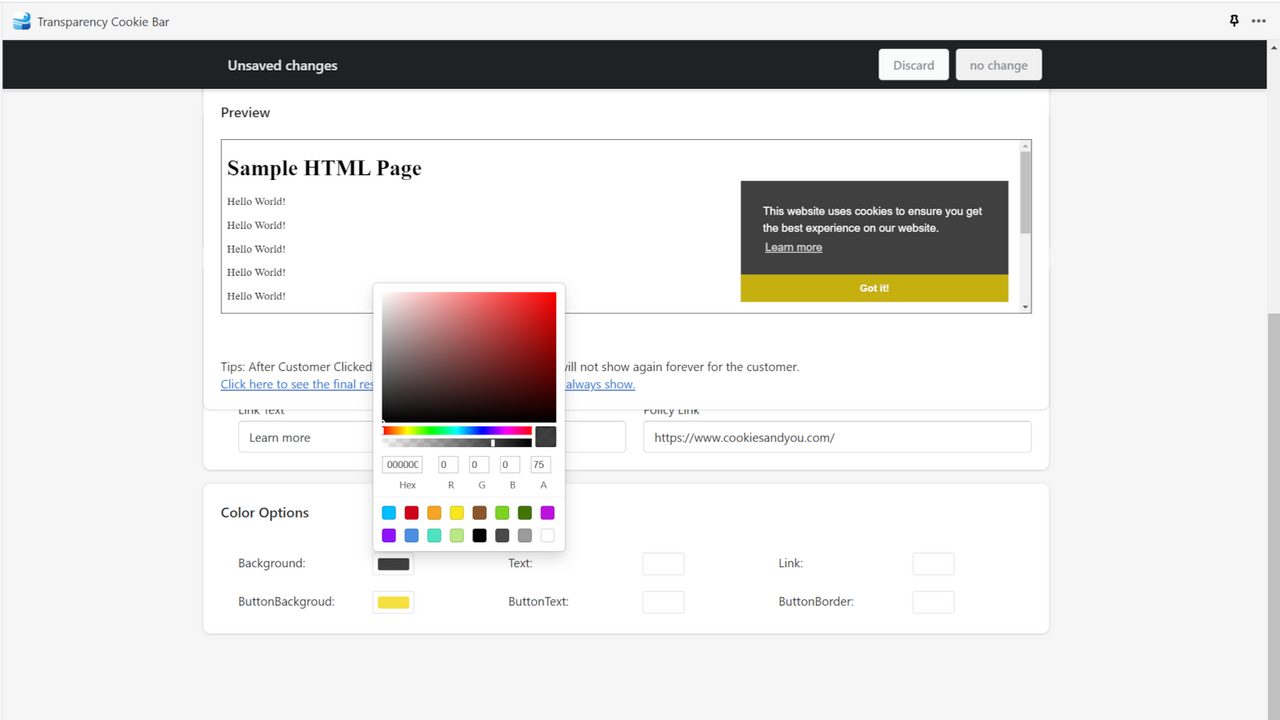Select the light gray preset swatch
The width and height of the screenshot is (1280, 720).
(525, 536)
